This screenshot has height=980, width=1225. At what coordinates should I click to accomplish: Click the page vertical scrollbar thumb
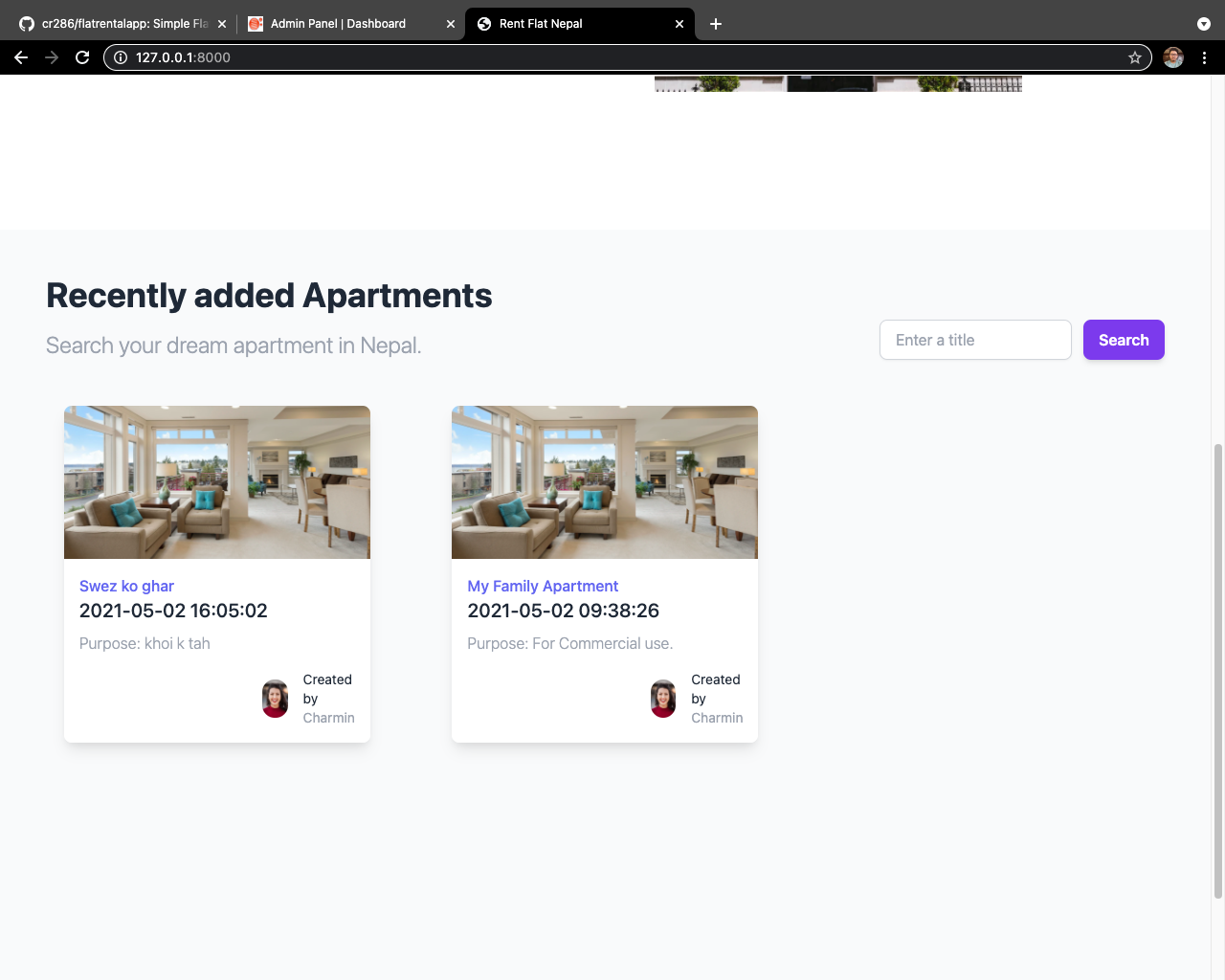pos(1217,670)
